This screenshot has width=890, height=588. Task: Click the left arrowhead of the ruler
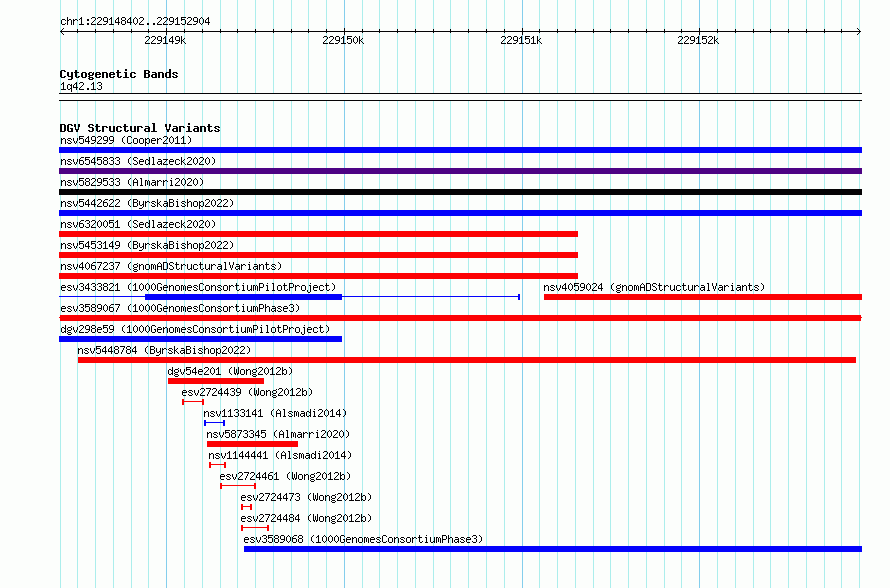pos(62,31)
